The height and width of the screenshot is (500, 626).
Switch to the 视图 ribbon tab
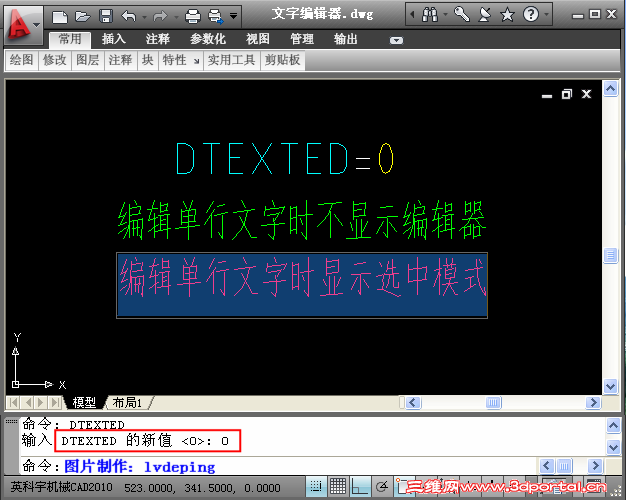[258, 39]
